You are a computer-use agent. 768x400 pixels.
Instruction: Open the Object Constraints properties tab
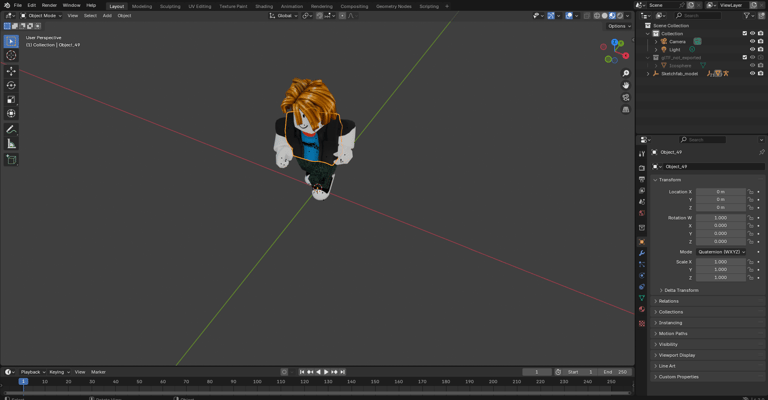click(642, 287)
